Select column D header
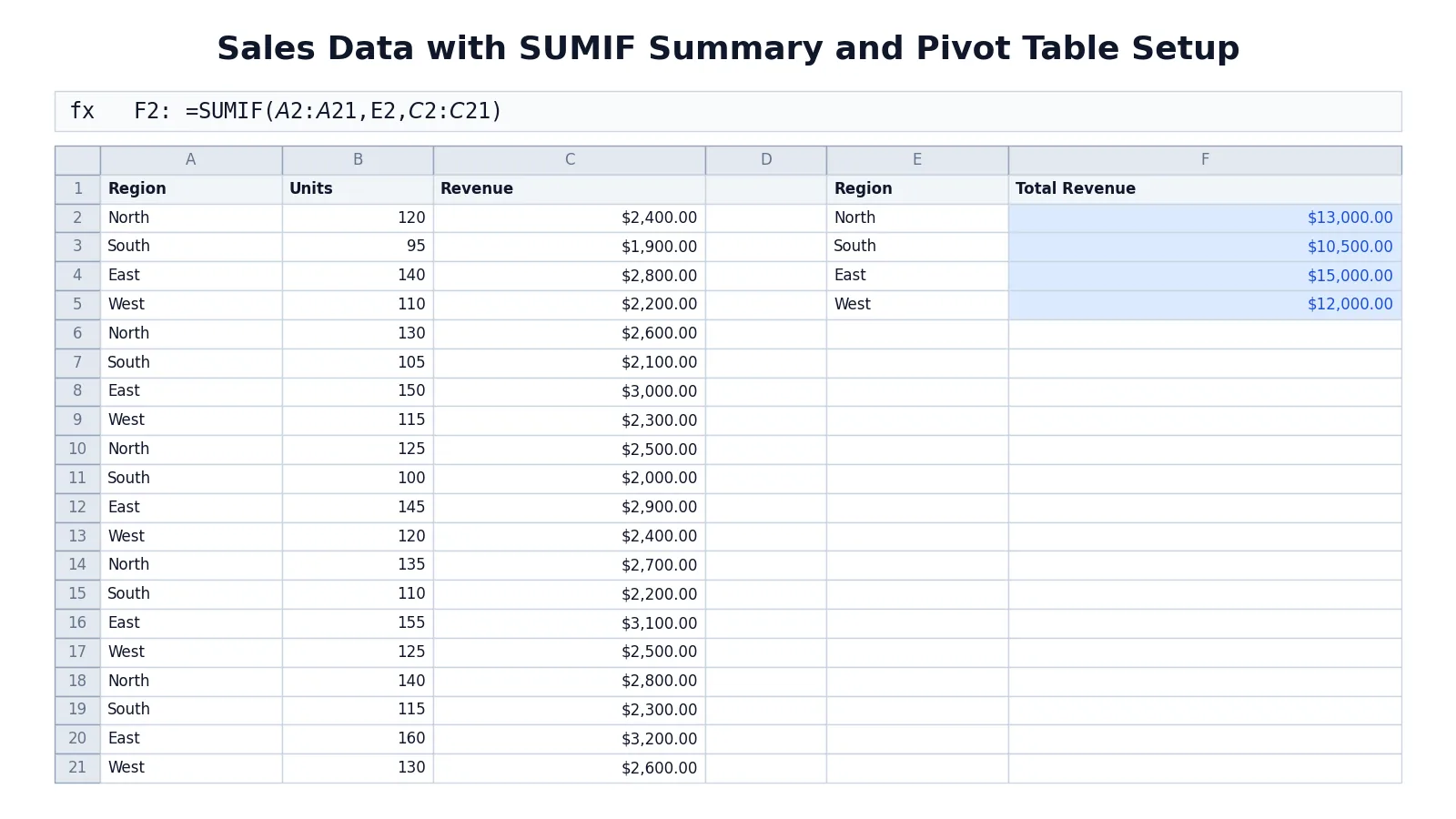Viewport: 1456px width, 819px height. (766, 160)
